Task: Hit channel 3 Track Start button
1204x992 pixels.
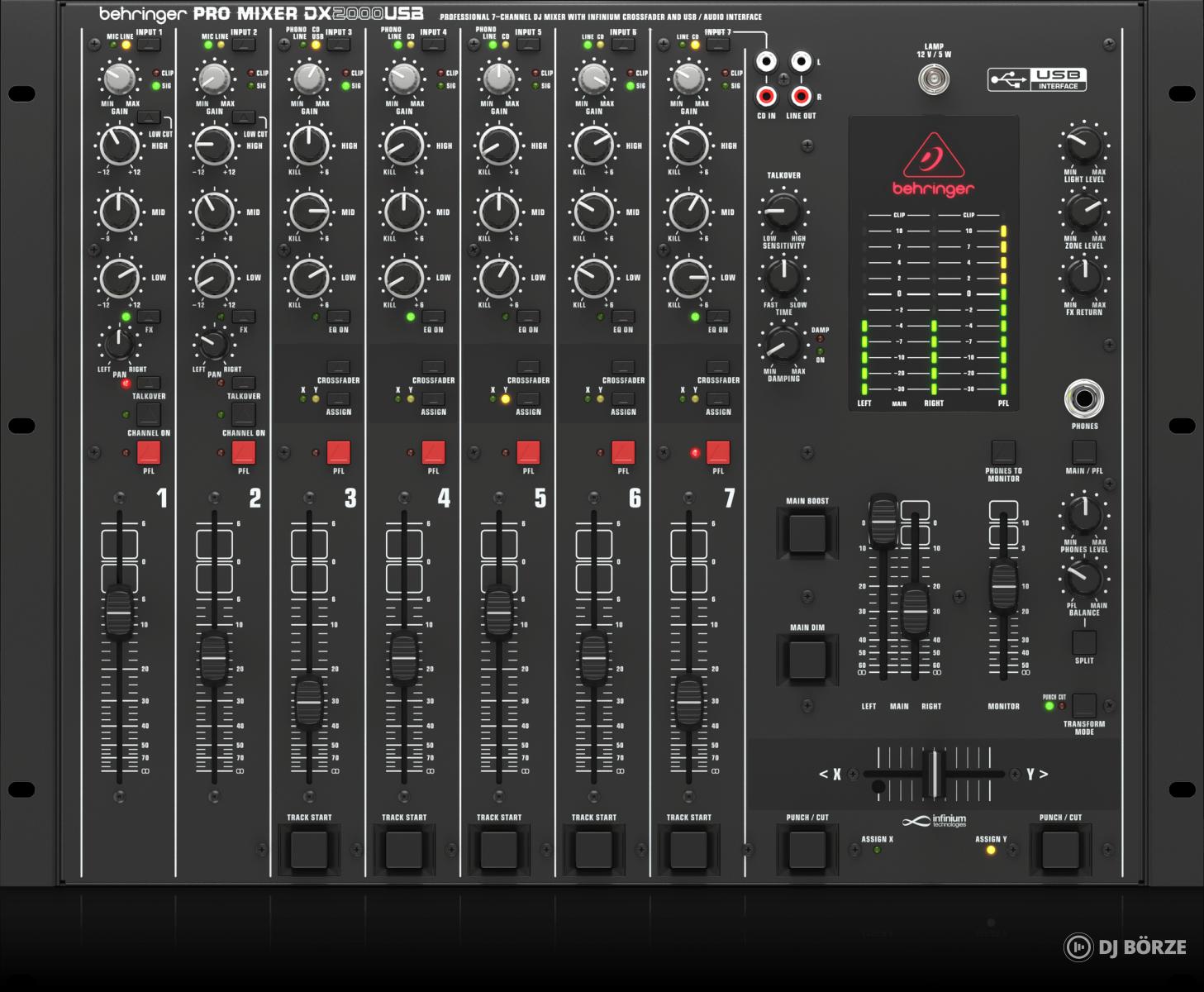Action: click(309, 849)
